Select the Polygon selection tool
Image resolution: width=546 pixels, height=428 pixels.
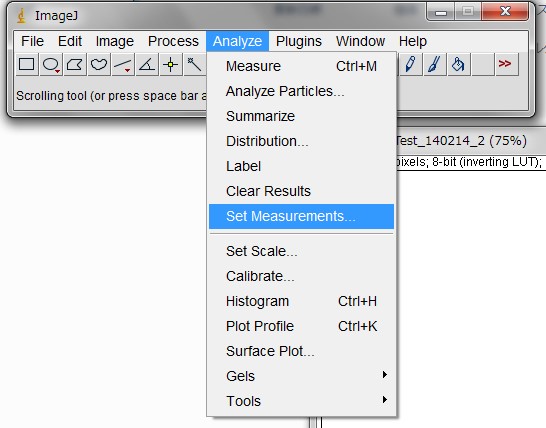tap(75, 64)
